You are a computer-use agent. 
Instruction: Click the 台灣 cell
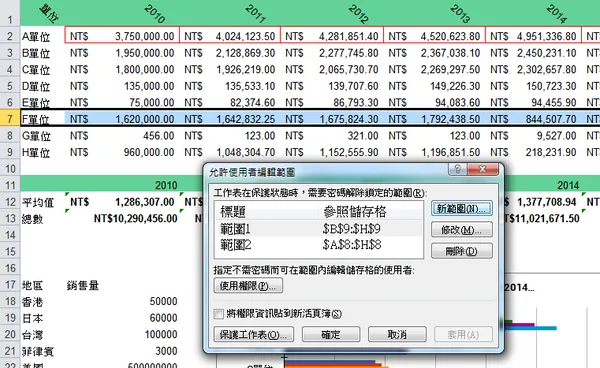[42, 335]
